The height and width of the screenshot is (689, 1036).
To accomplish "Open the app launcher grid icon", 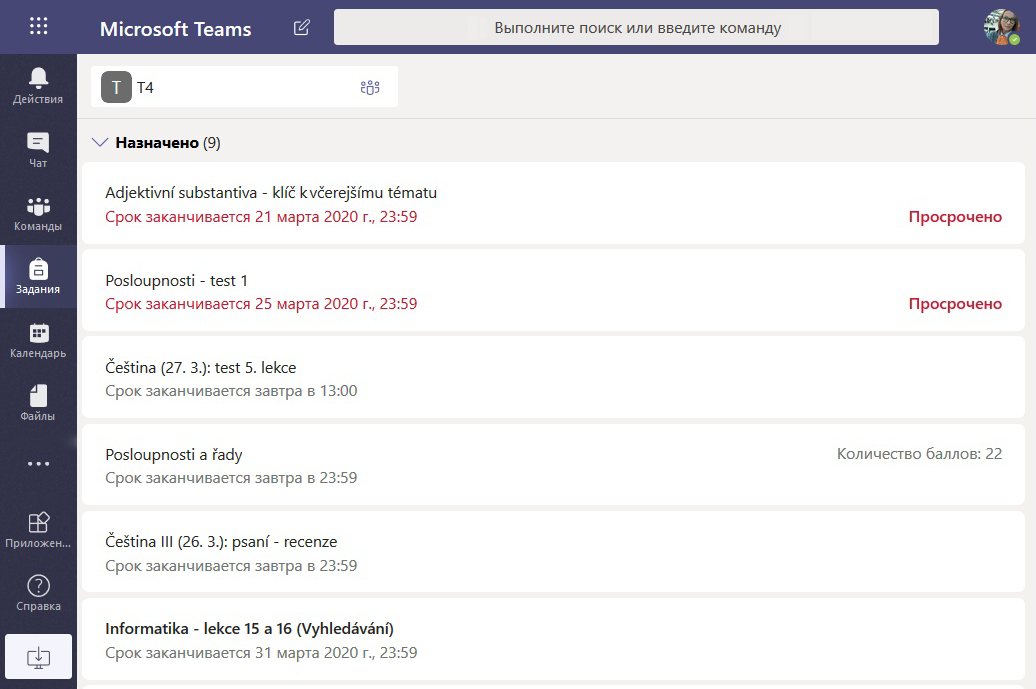I will (38, 26).
